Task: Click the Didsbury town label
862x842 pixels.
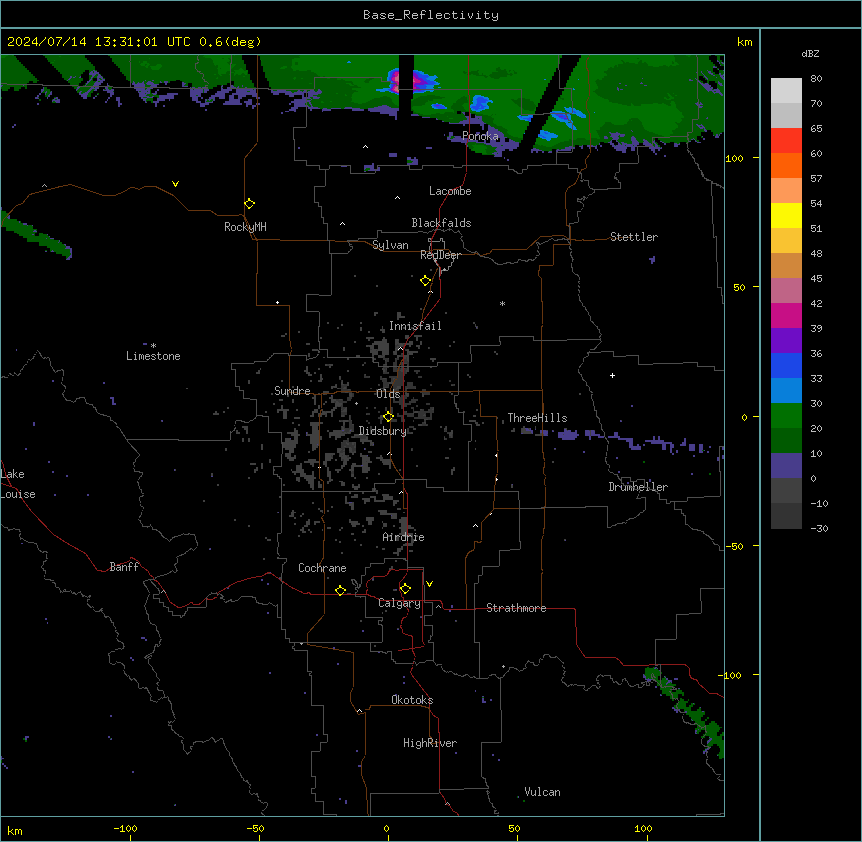Action: 383,431
